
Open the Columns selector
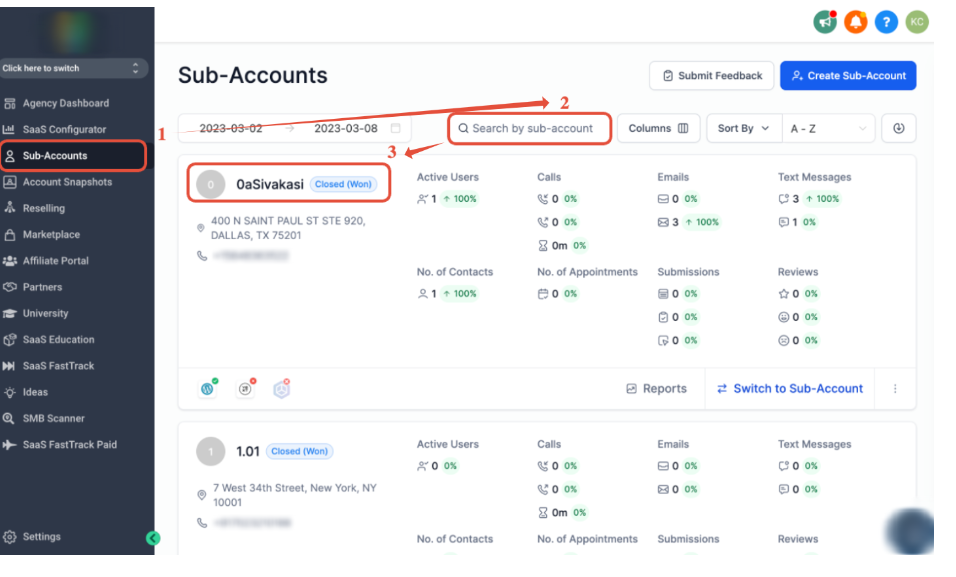658,128
